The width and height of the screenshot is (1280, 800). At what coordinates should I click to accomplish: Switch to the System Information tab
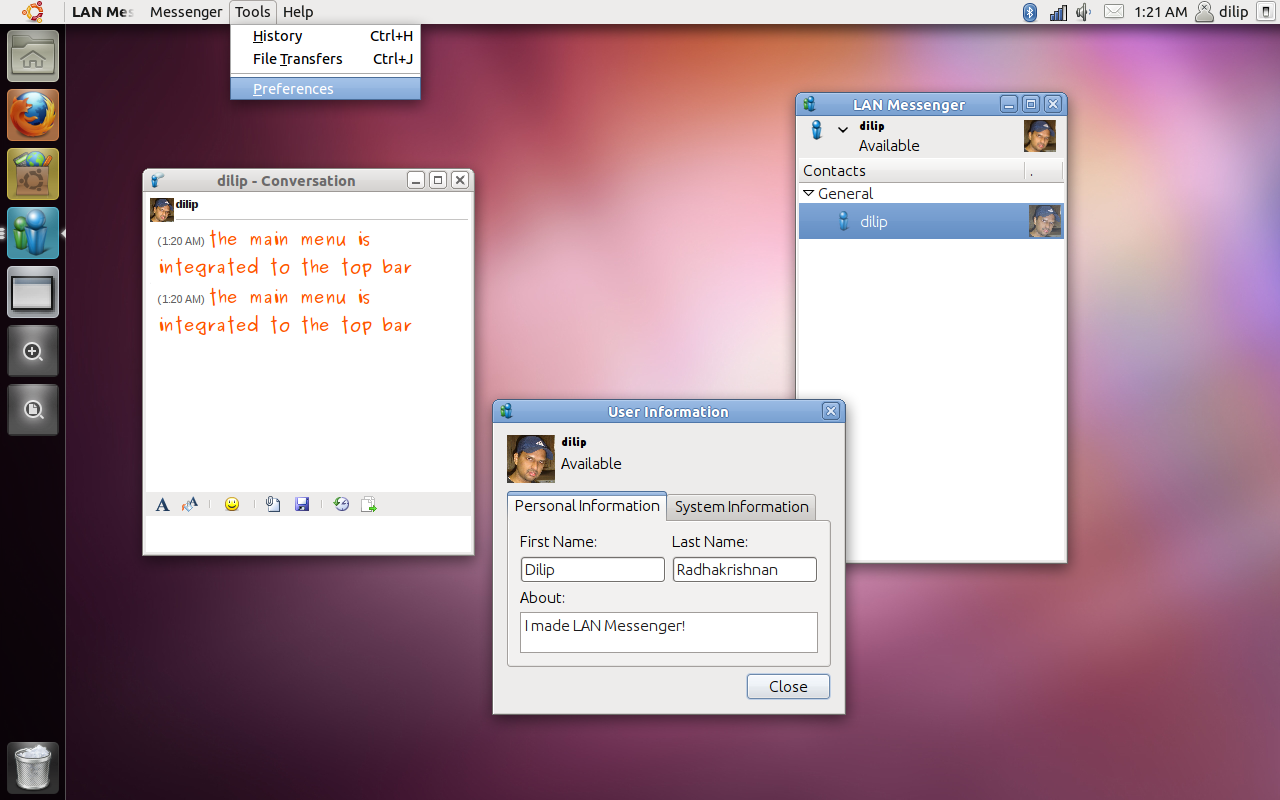(742, 507)
